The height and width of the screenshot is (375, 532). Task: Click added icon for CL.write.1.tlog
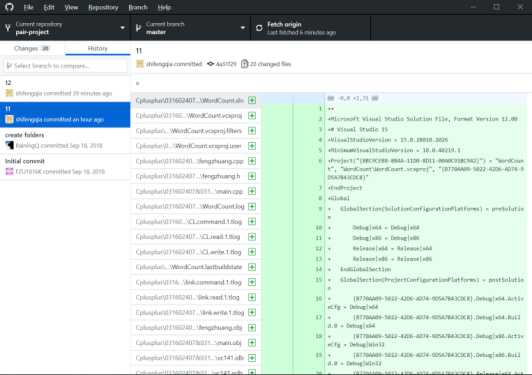252,251
